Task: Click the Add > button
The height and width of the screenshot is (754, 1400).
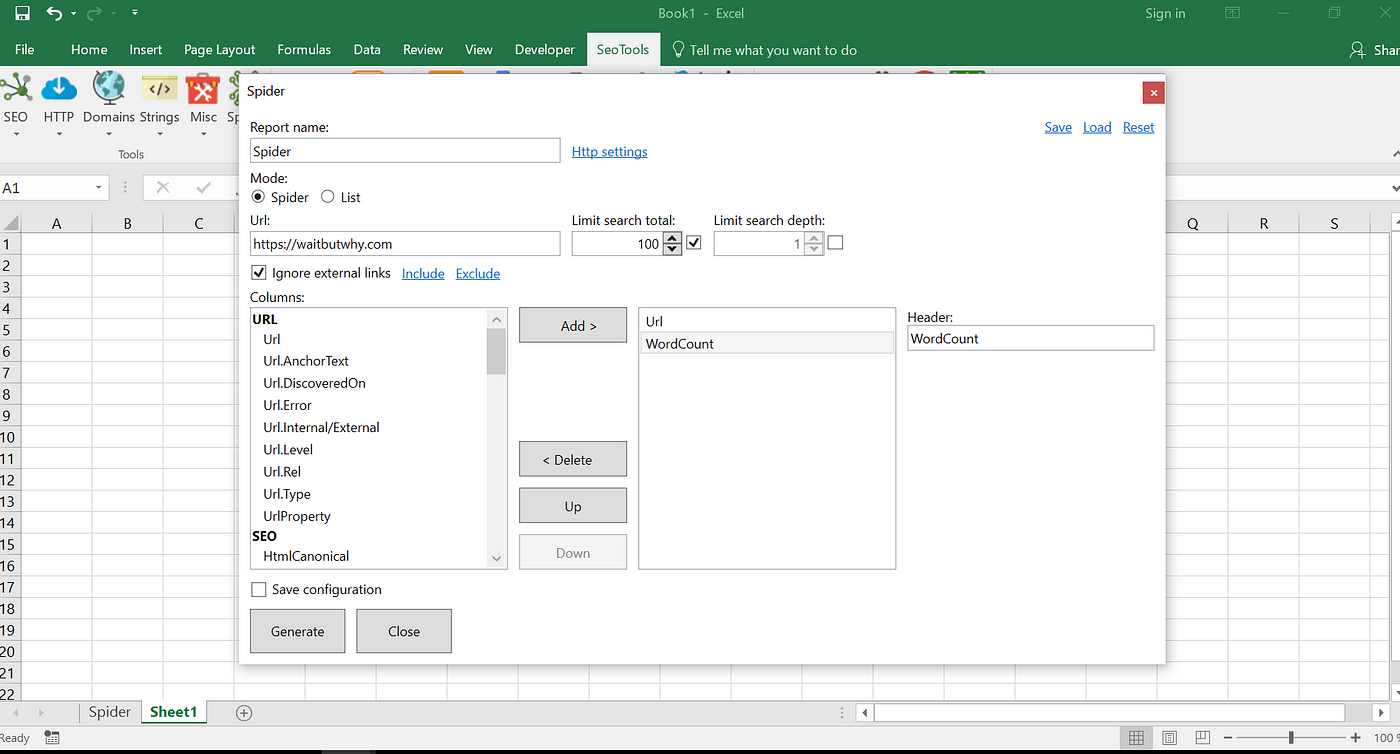Action: tap(573, 325)
